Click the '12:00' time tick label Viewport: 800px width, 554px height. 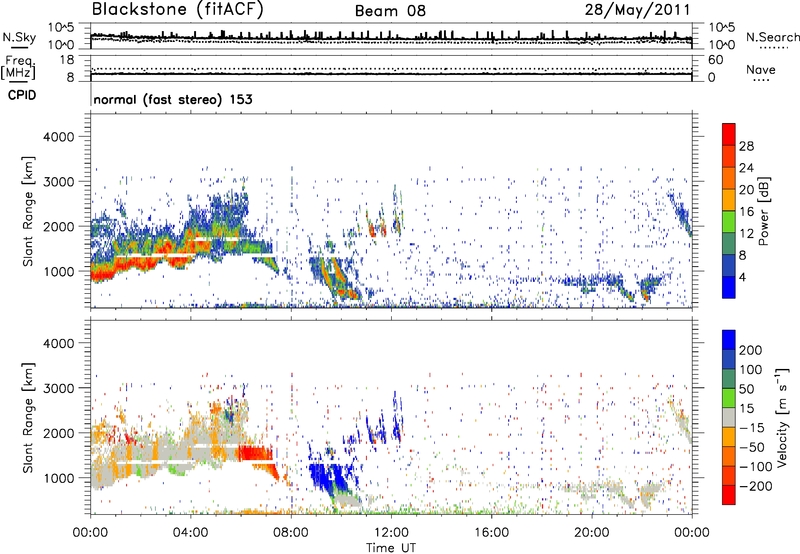tap(391, 533)
